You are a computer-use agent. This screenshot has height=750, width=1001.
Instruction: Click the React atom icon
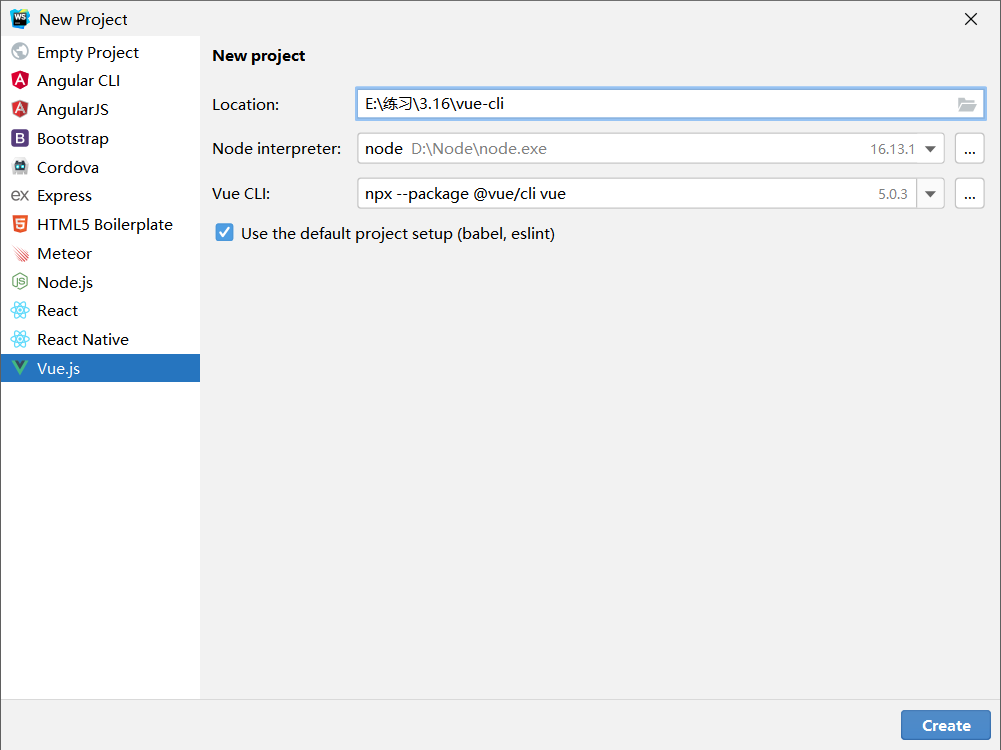(x=20, y=311)
